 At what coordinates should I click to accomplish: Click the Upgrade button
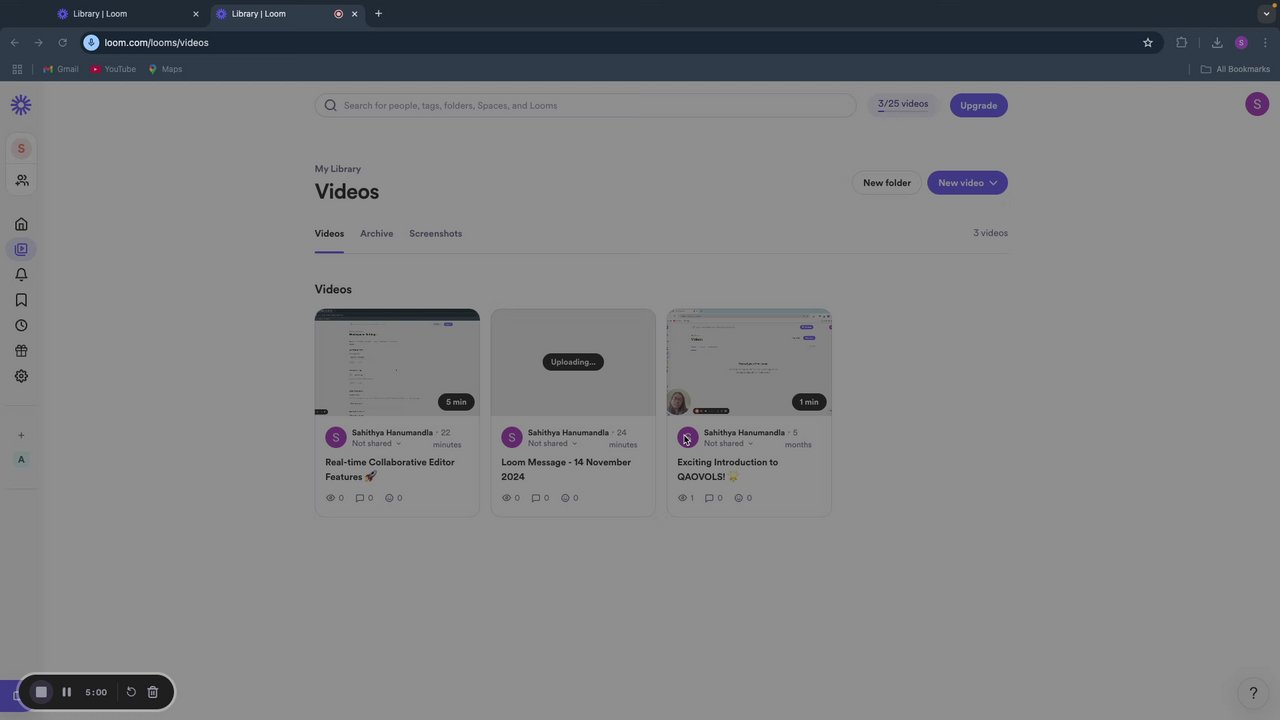[978, 105]
